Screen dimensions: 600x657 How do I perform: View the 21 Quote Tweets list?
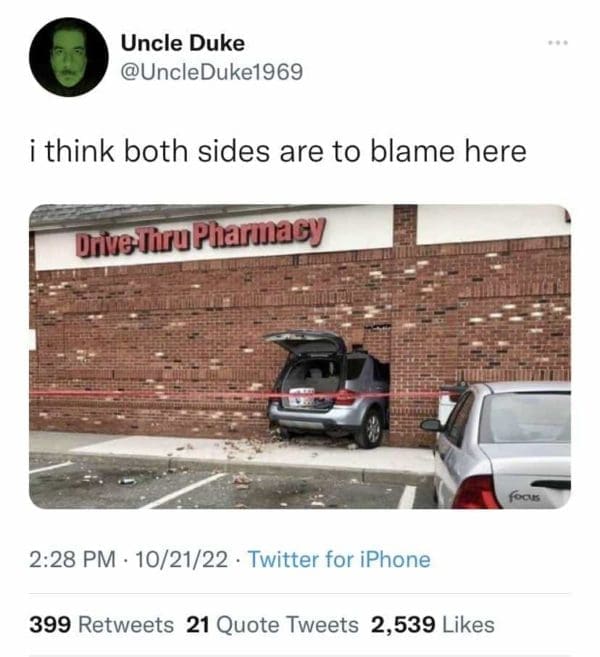click(x=272, y=625)
